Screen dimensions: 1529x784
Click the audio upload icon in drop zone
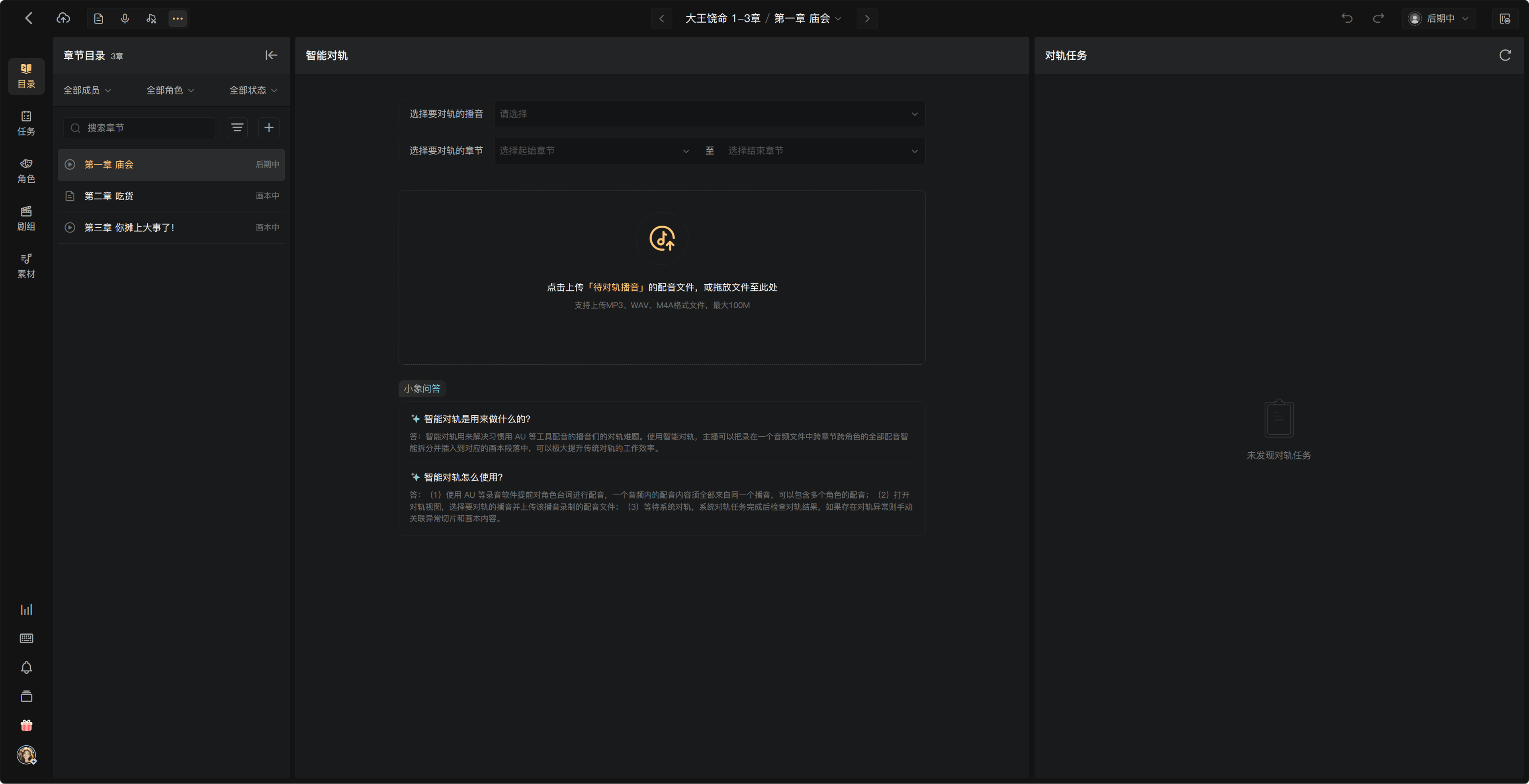(x=662, y=239)
